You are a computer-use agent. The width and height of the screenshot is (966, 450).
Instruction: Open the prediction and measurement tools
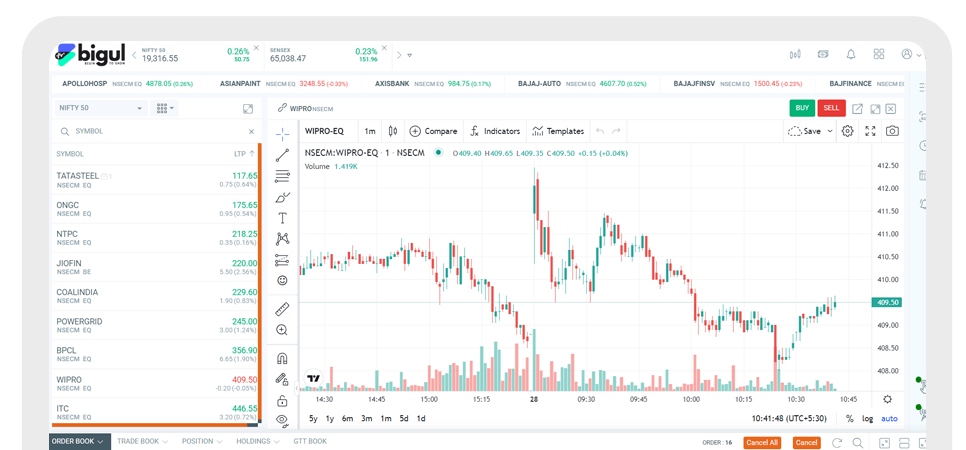(282, 260)
